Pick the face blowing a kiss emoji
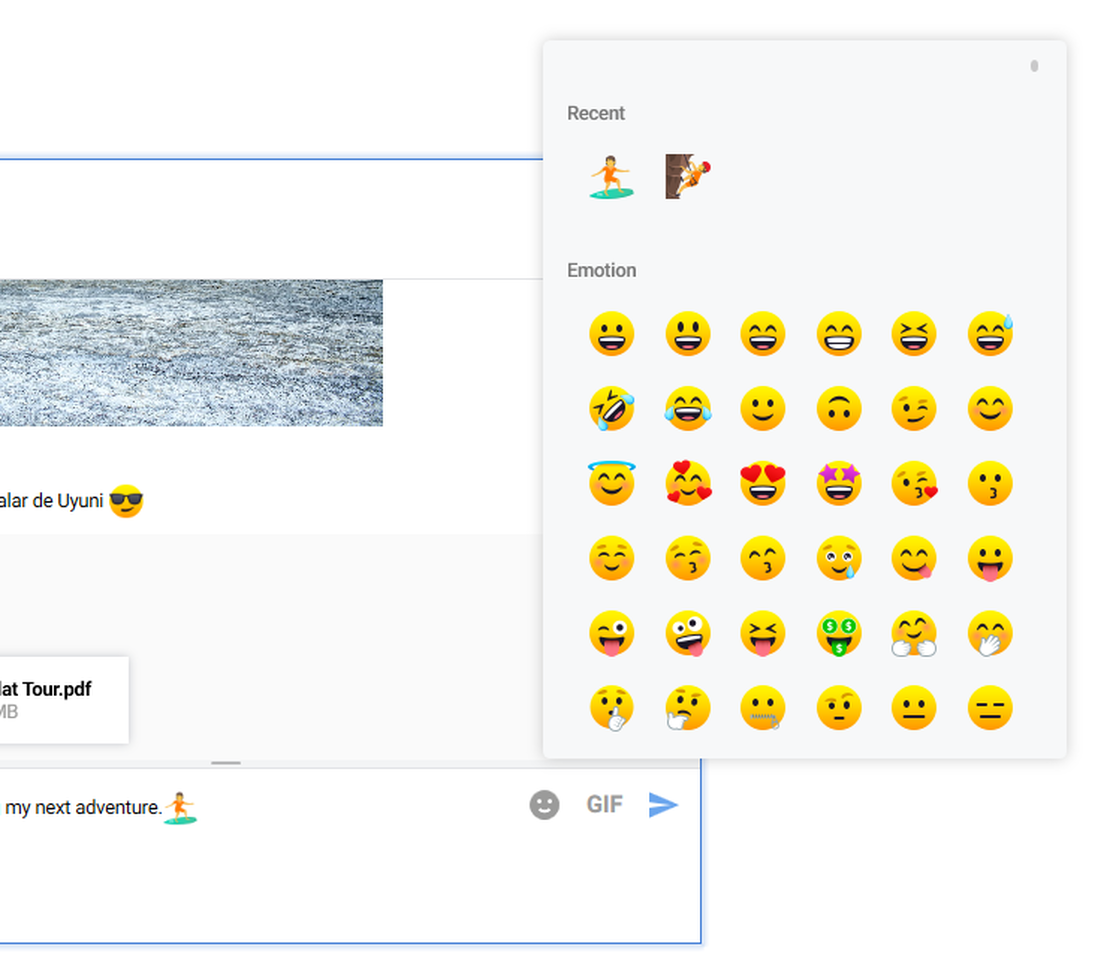The width and height of the screenshot is (1110, 962). click(x=914, y=483)
